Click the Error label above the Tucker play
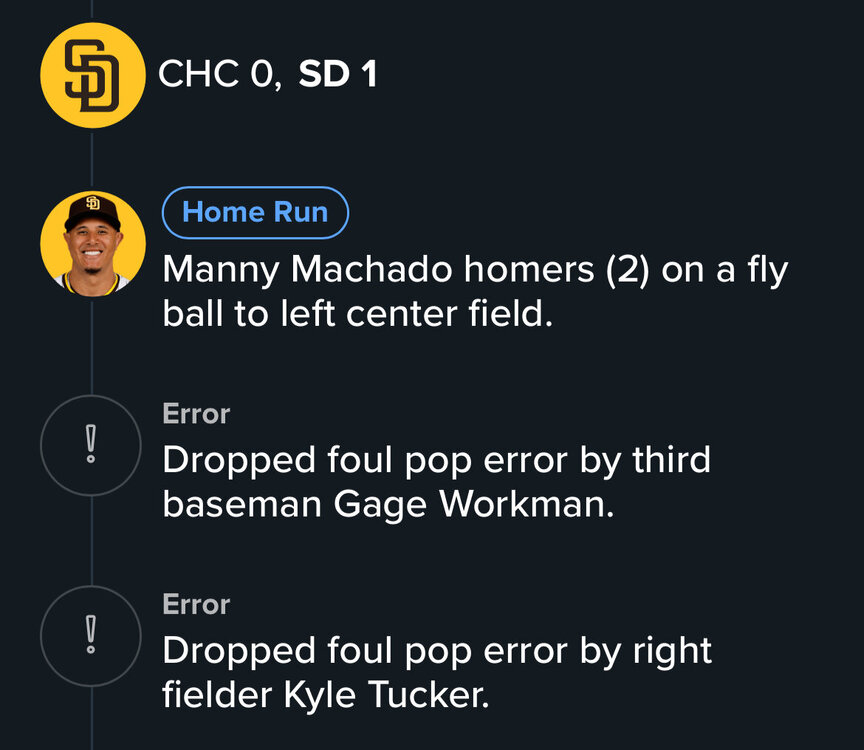This screenshot has width=864, height=750. point(196,605)
